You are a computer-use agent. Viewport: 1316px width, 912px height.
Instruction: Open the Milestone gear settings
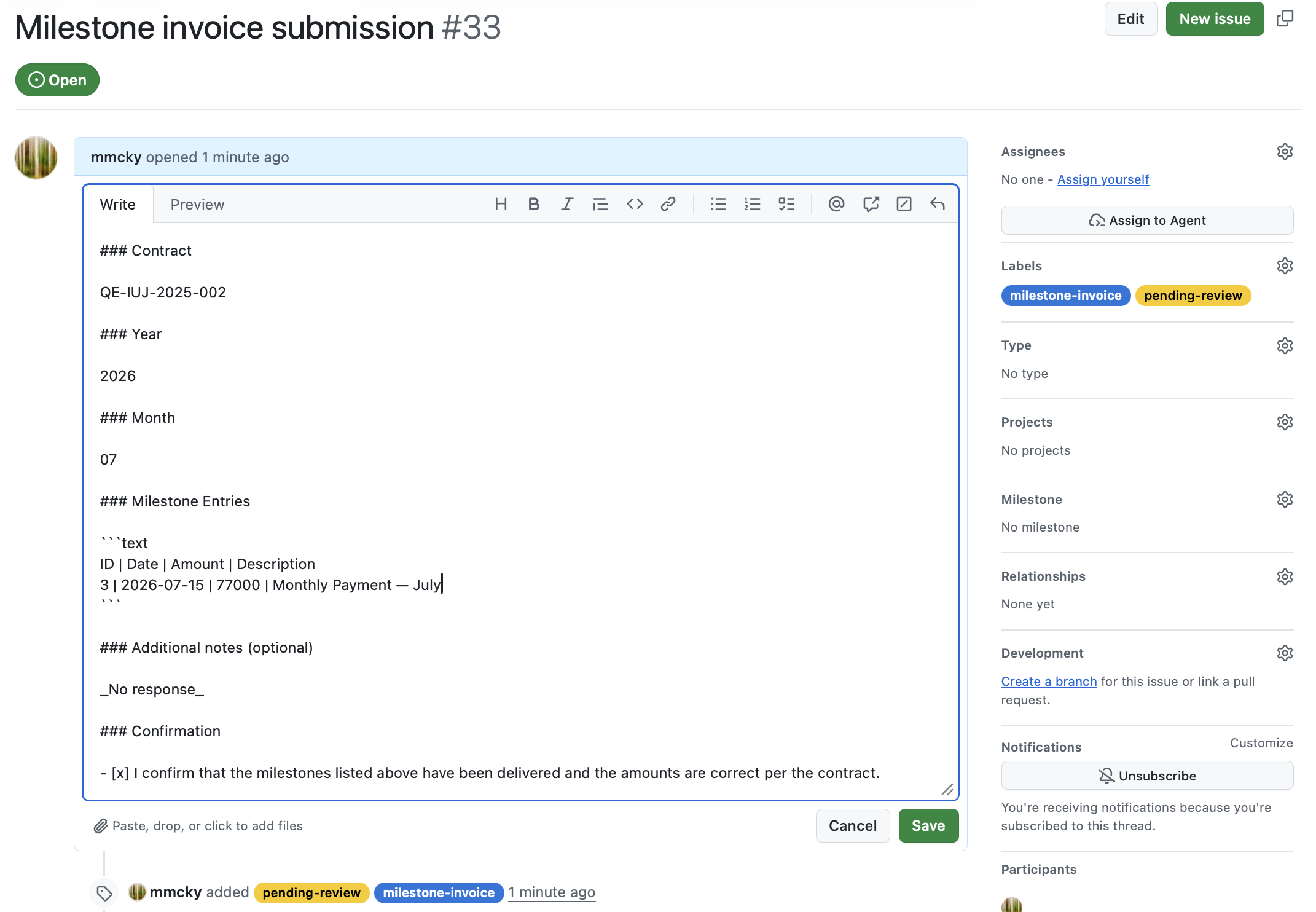[1285, 499]
